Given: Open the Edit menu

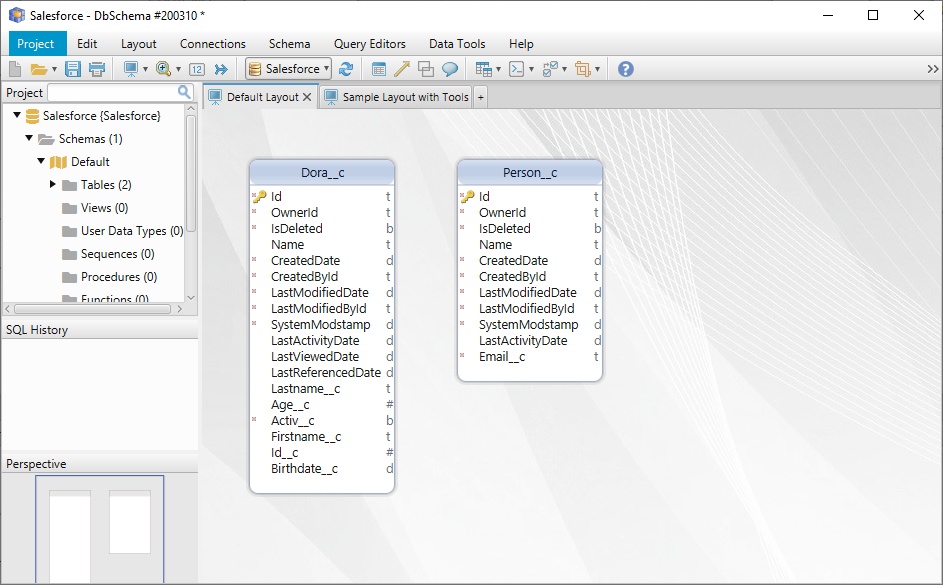Looking at the screenshot, I should 87,44.
